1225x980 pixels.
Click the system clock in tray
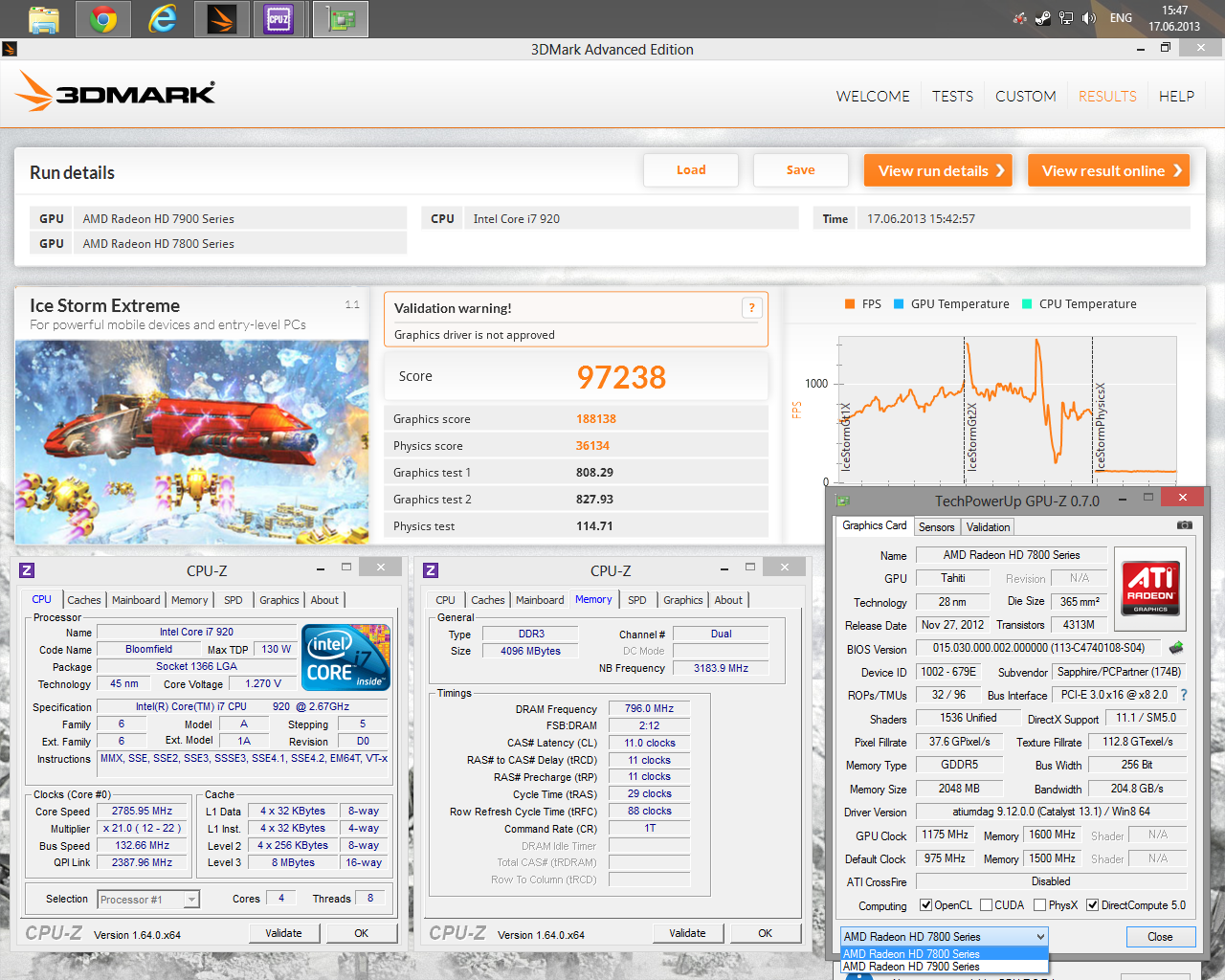click(x=1174, y=18)
